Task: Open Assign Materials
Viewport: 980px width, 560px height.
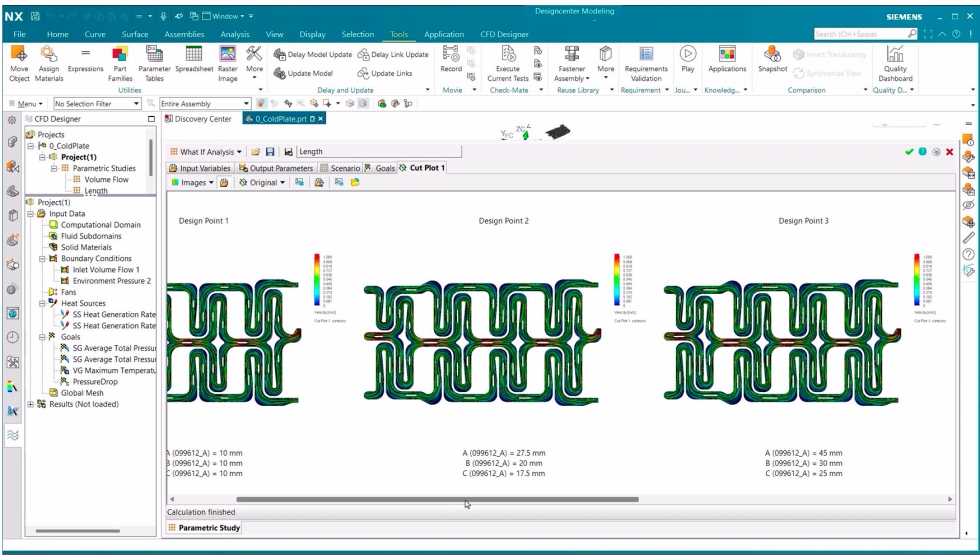Action: (49, 64)
